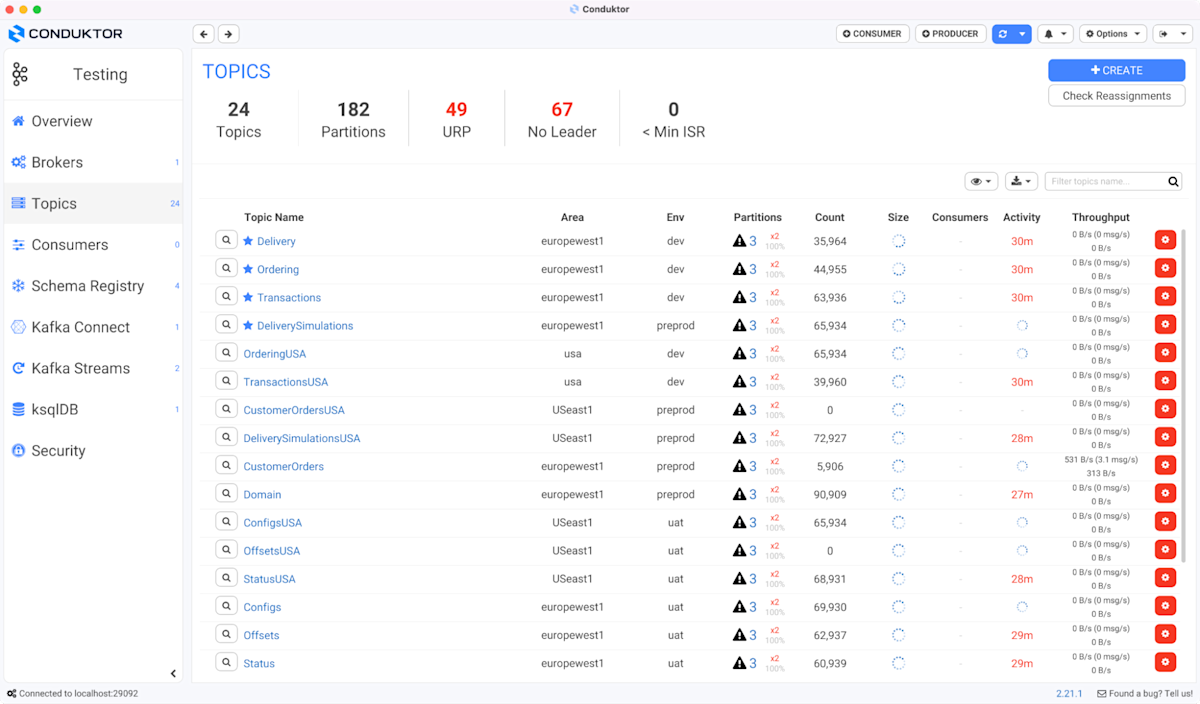Click the red settings button for the Transactions row
Image resolution: width=1200 pixels, height=704 pixels.
[1165, 296]
